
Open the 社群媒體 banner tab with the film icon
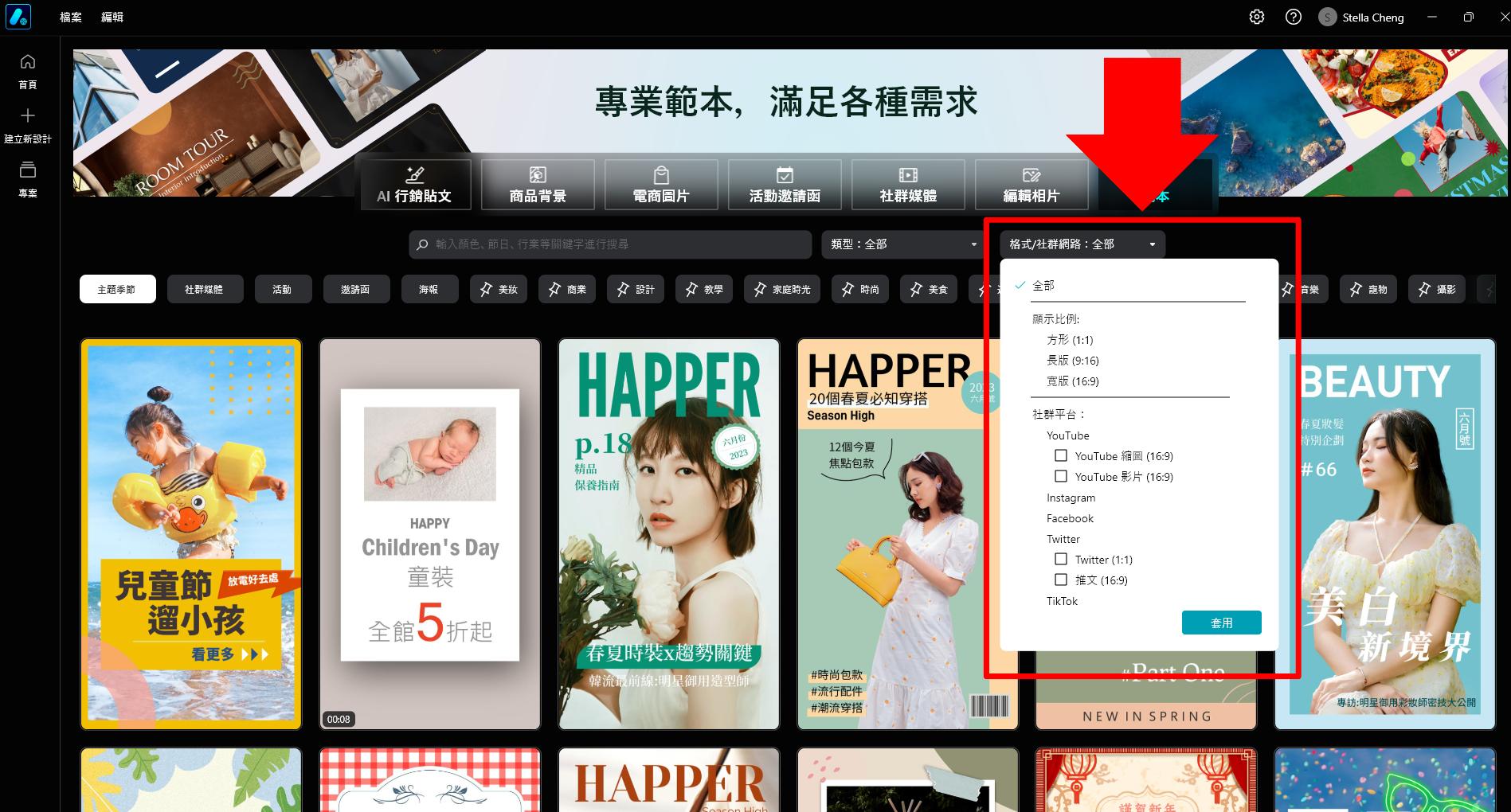coord(908,185)
